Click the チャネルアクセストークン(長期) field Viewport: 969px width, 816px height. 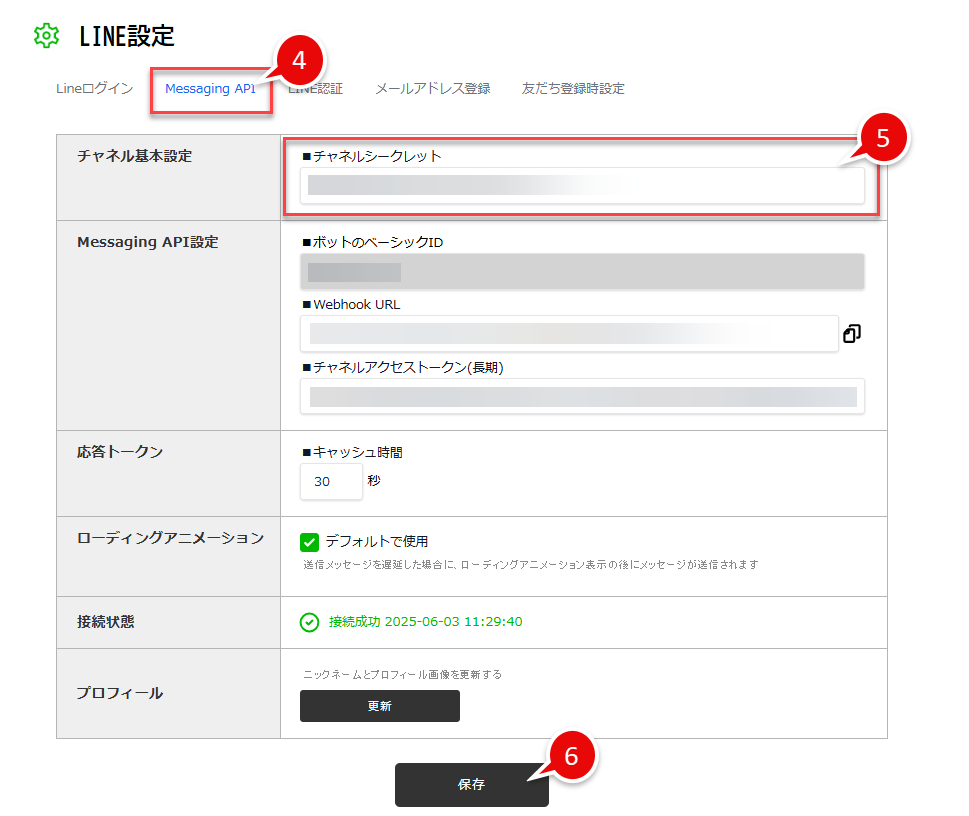pos(582,396)
